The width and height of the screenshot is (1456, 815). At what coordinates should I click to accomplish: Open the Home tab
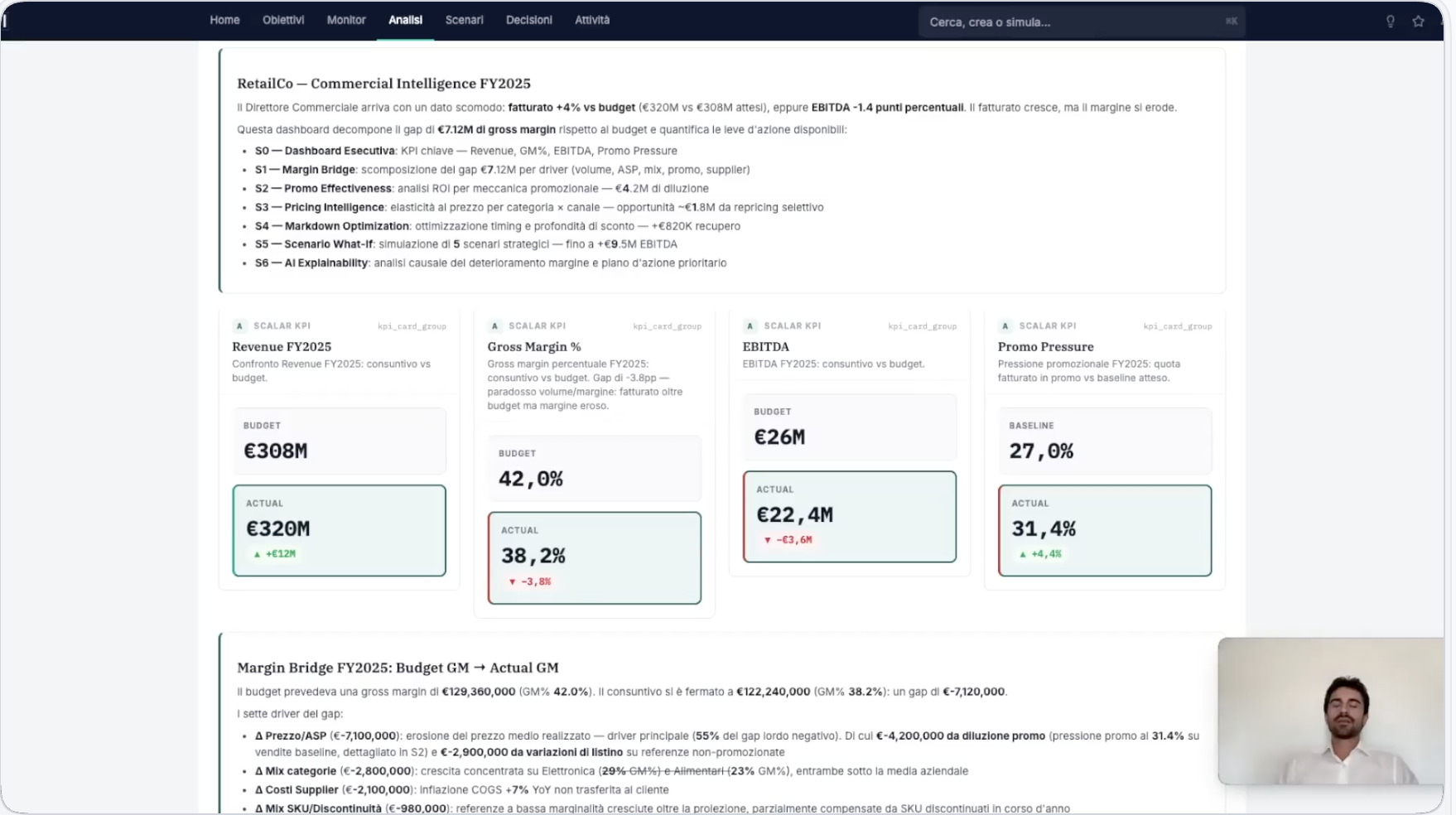224,20
